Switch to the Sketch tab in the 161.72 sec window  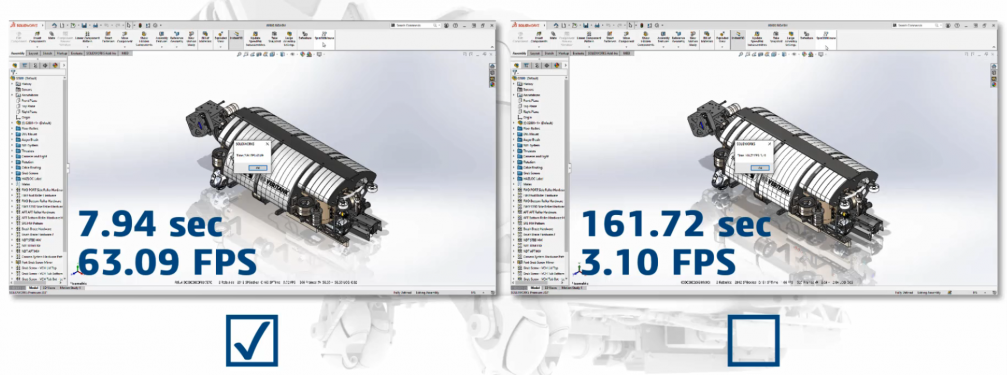[x=549, y=53]
